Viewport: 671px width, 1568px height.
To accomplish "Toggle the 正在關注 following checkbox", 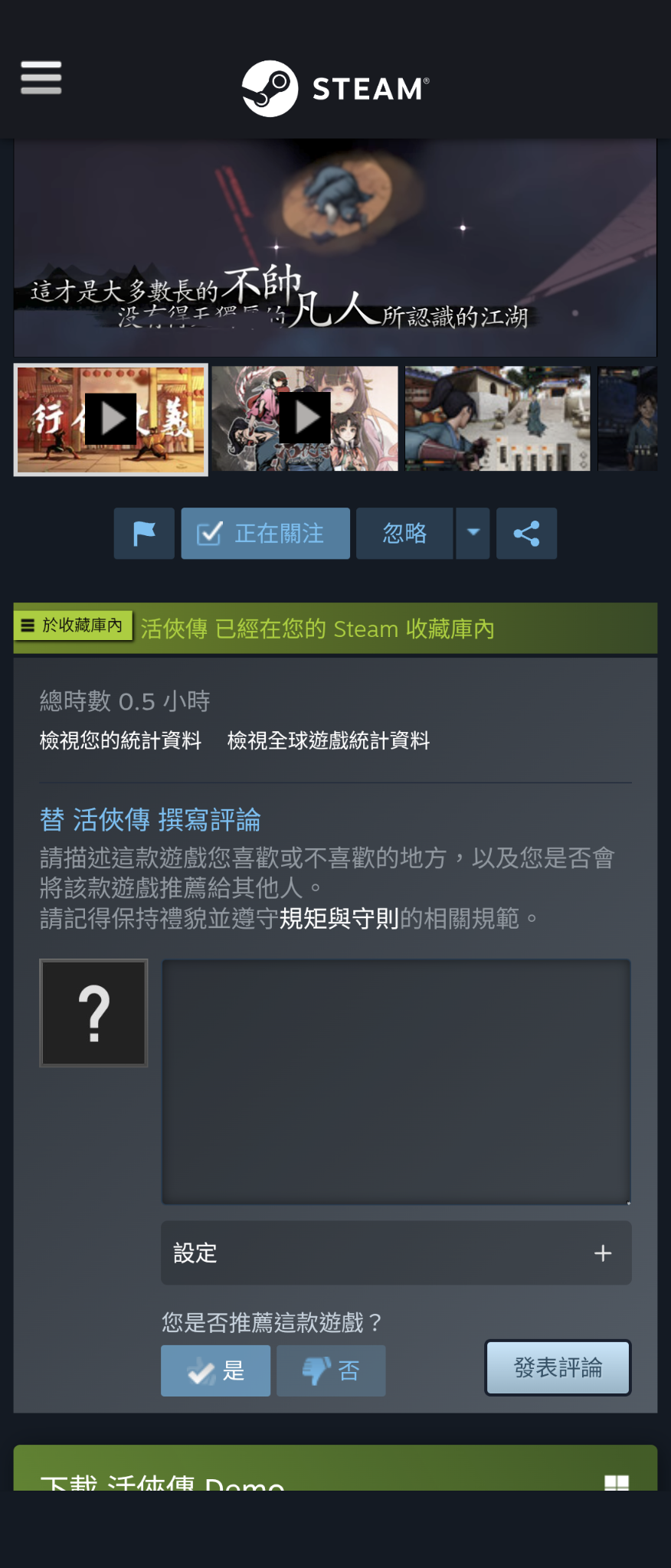I will (x=265, y=534).
